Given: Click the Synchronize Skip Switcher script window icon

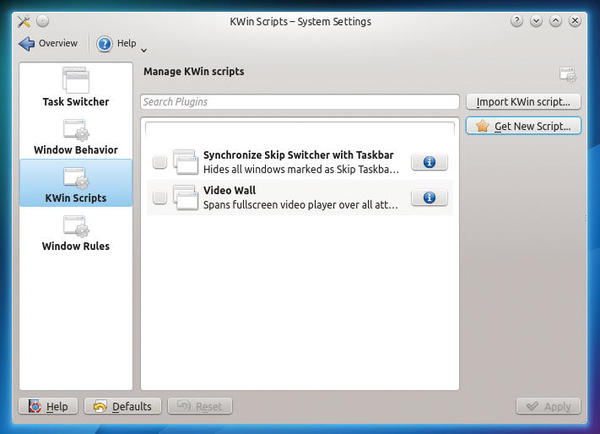Looking at the screenshot, I should (x=186, y=162).
